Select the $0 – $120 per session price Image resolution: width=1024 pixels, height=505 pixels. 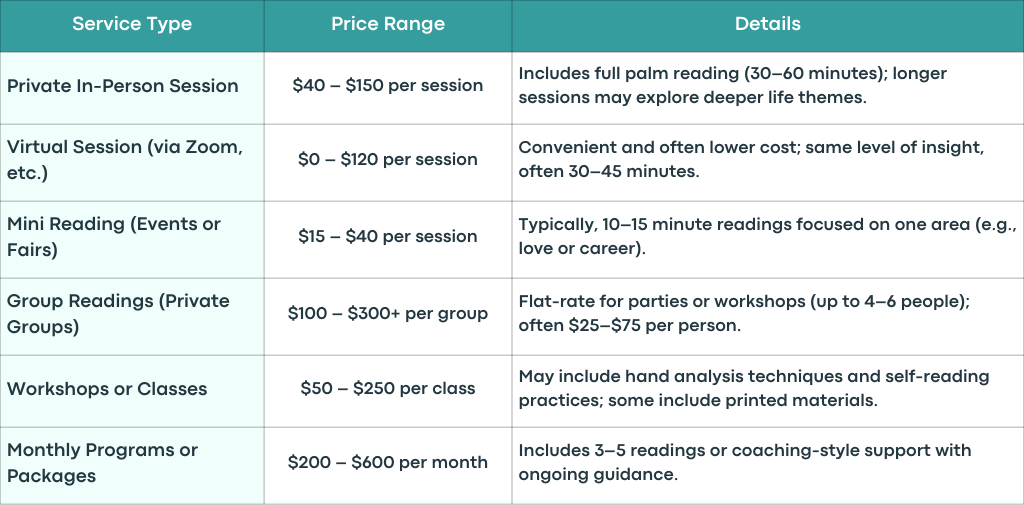pyautogui.click(x=388, y=159)
